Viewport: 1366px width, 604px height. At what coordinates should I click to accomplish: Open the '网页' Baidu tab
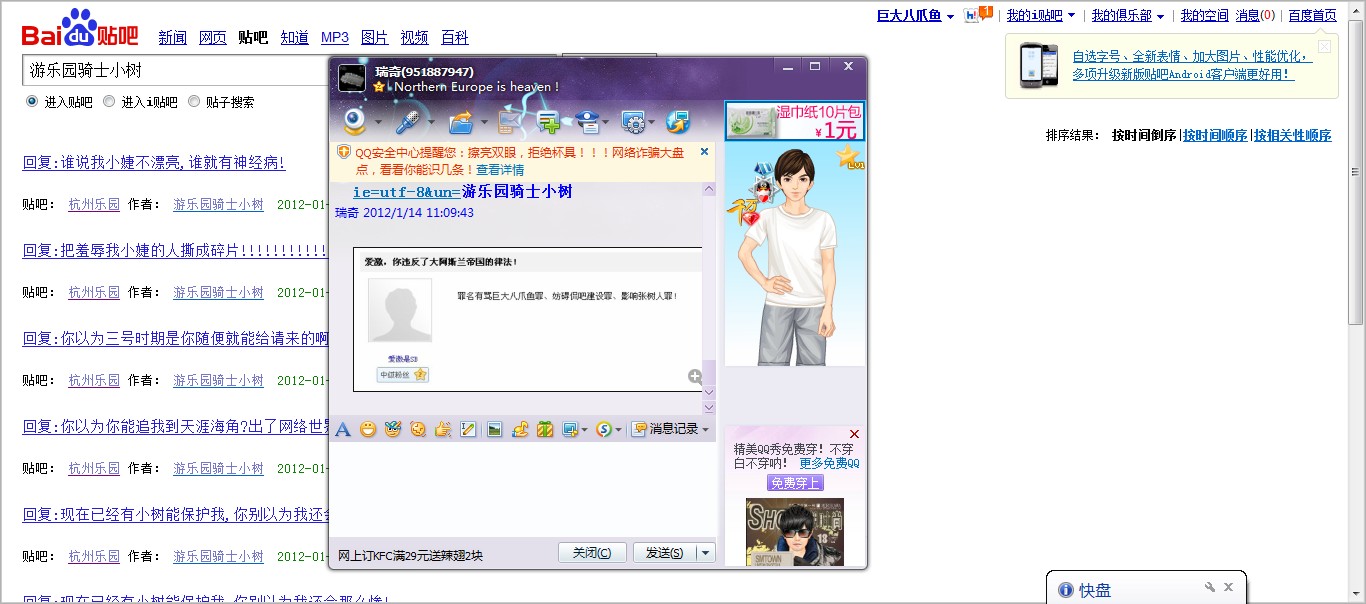coord(213,37)
